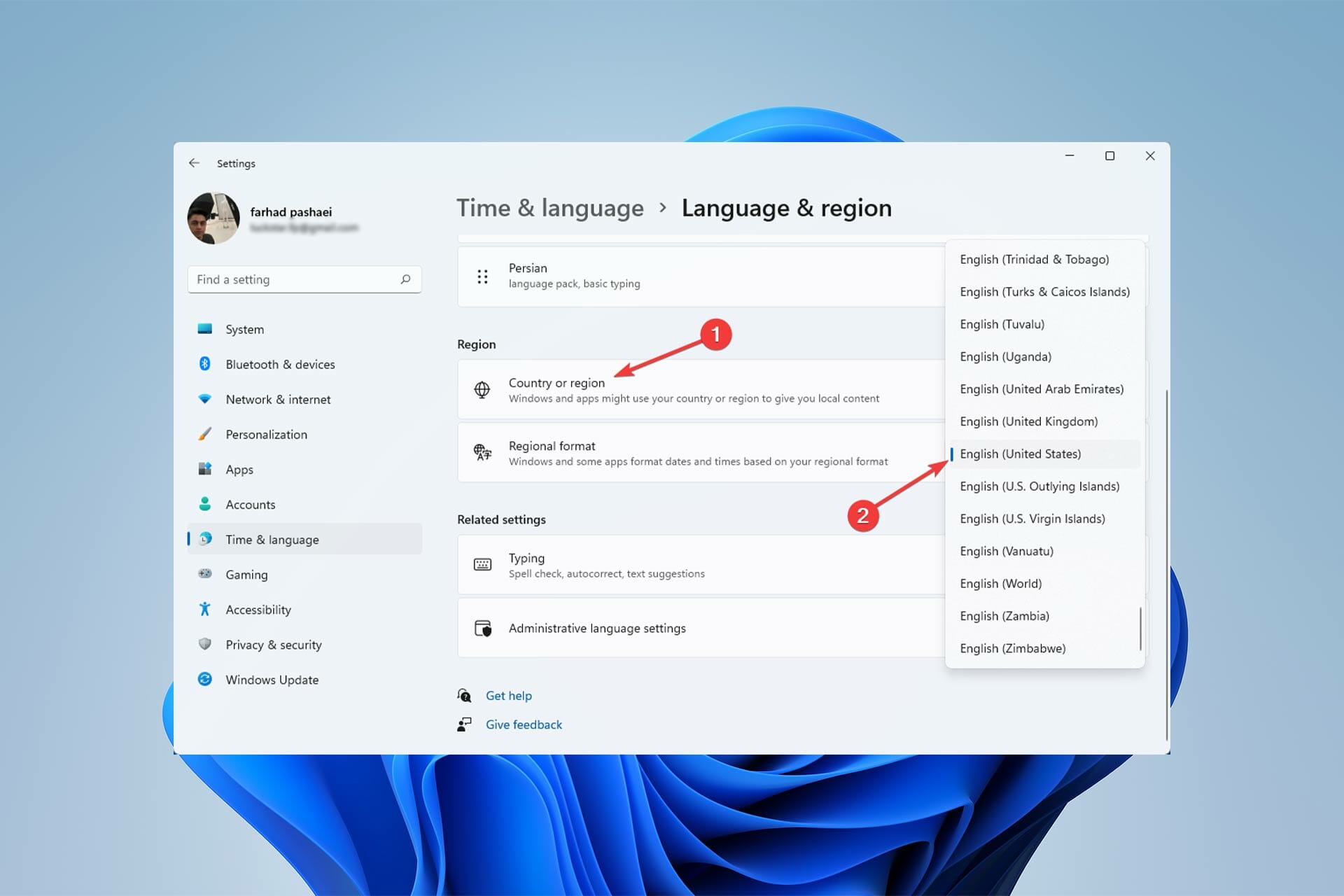
Task: Click Get help link
Action: point(508,695)
